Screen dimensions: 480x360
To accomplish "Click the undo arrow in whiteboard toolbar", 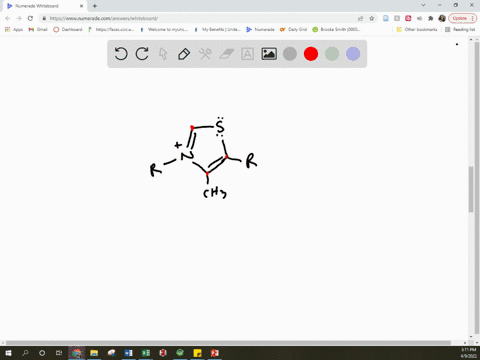I will click(x=121, y=54).
